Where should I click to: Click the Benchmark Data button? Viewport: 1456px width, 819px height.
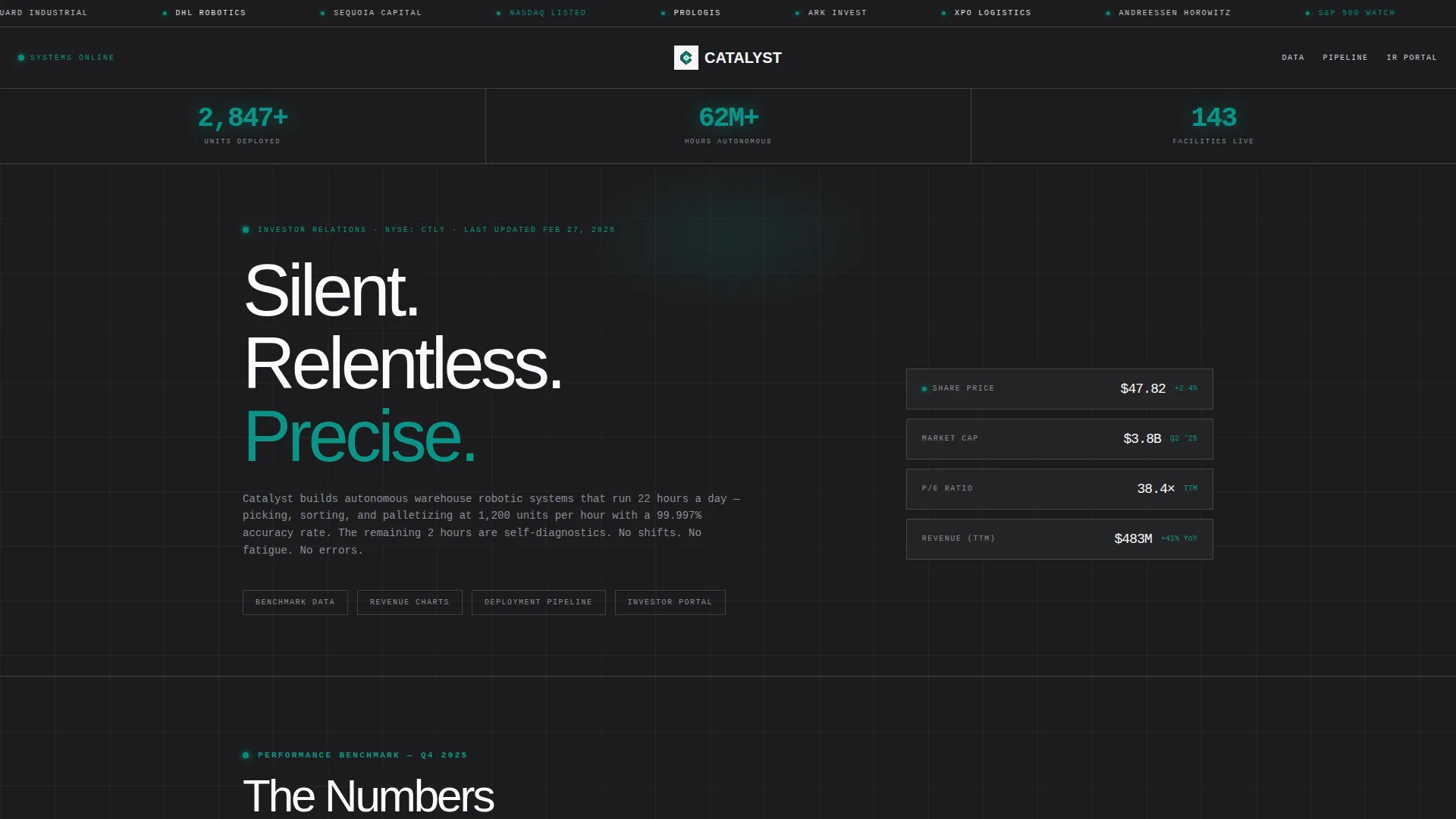[295, 602]
